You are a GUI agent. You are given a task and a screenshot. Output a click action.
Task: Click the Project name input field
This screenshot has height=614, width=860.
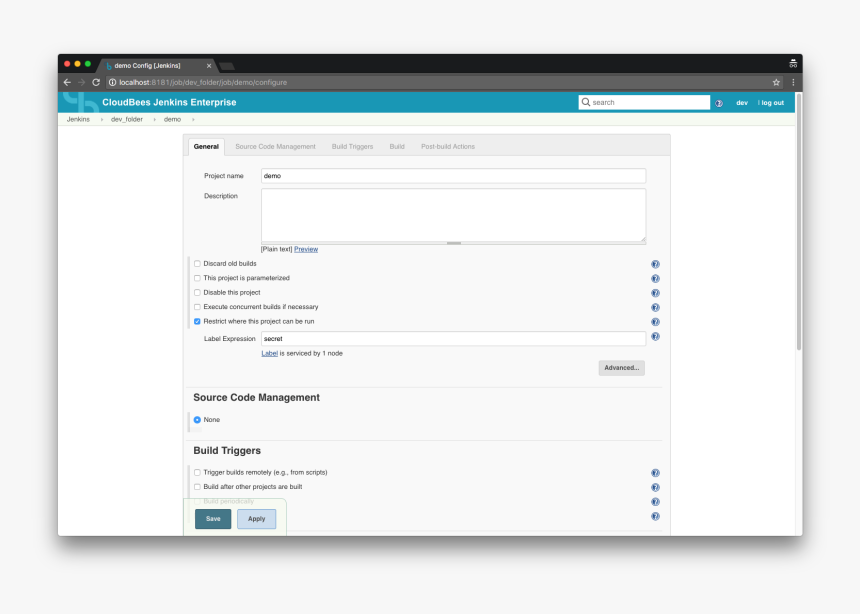pos(454,176)
